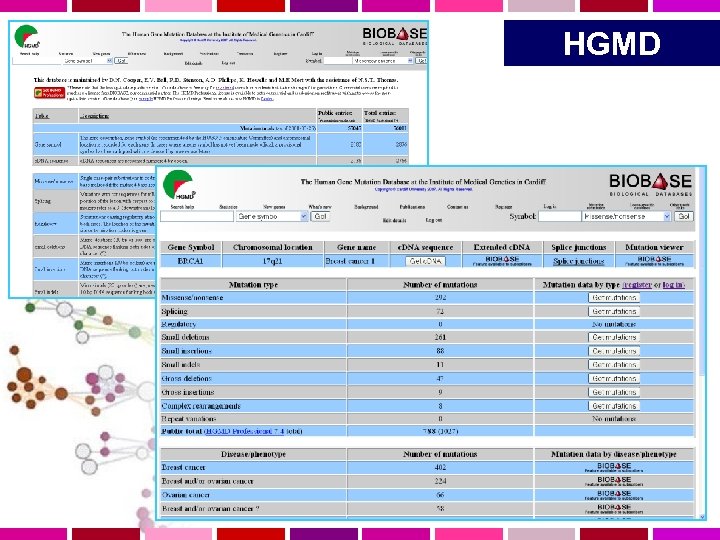Open Publications in the BRCA1 window
The image size is (720, 540).
click(412, 207)
